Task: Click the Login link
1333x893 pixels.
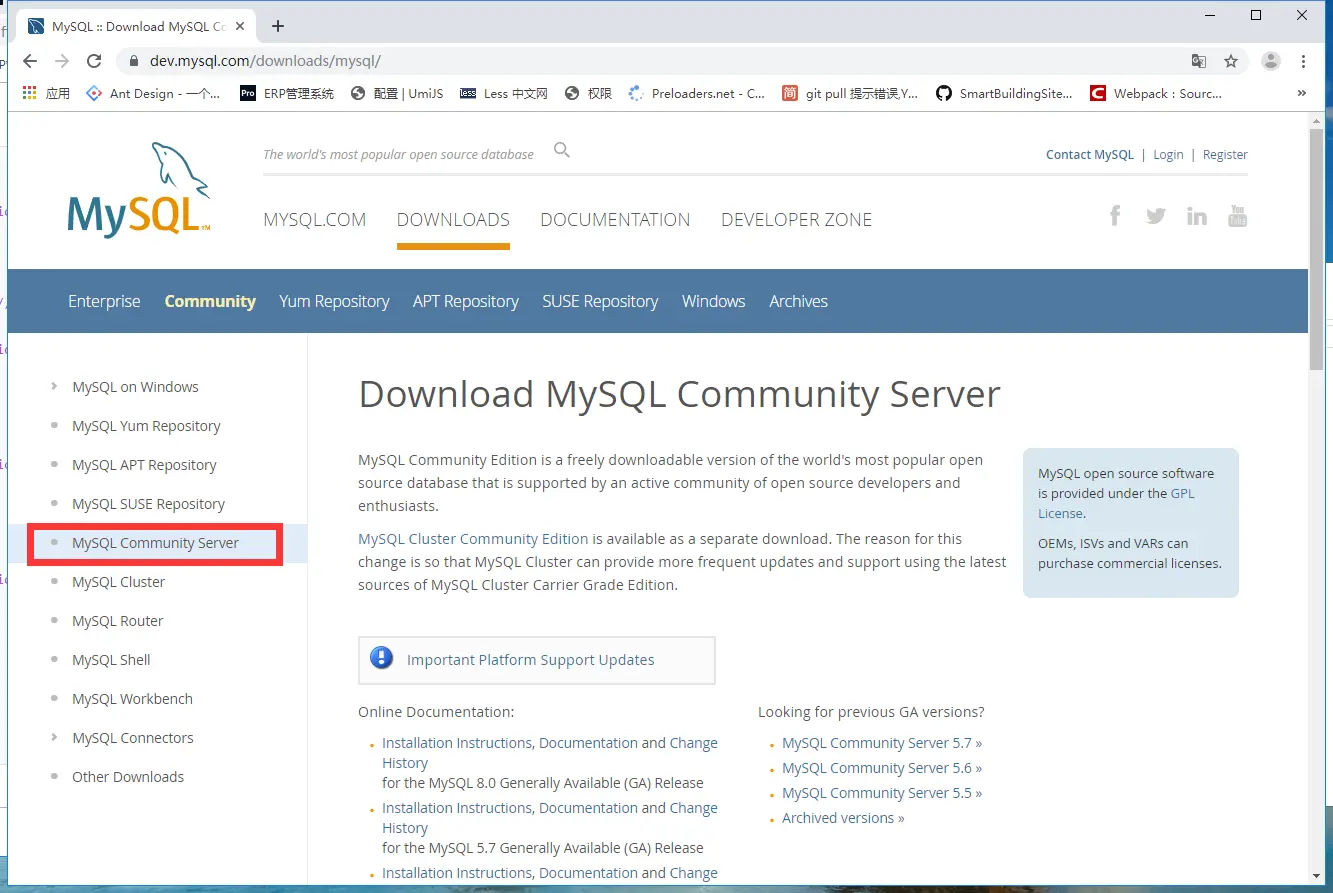Action: [1168, 154]
